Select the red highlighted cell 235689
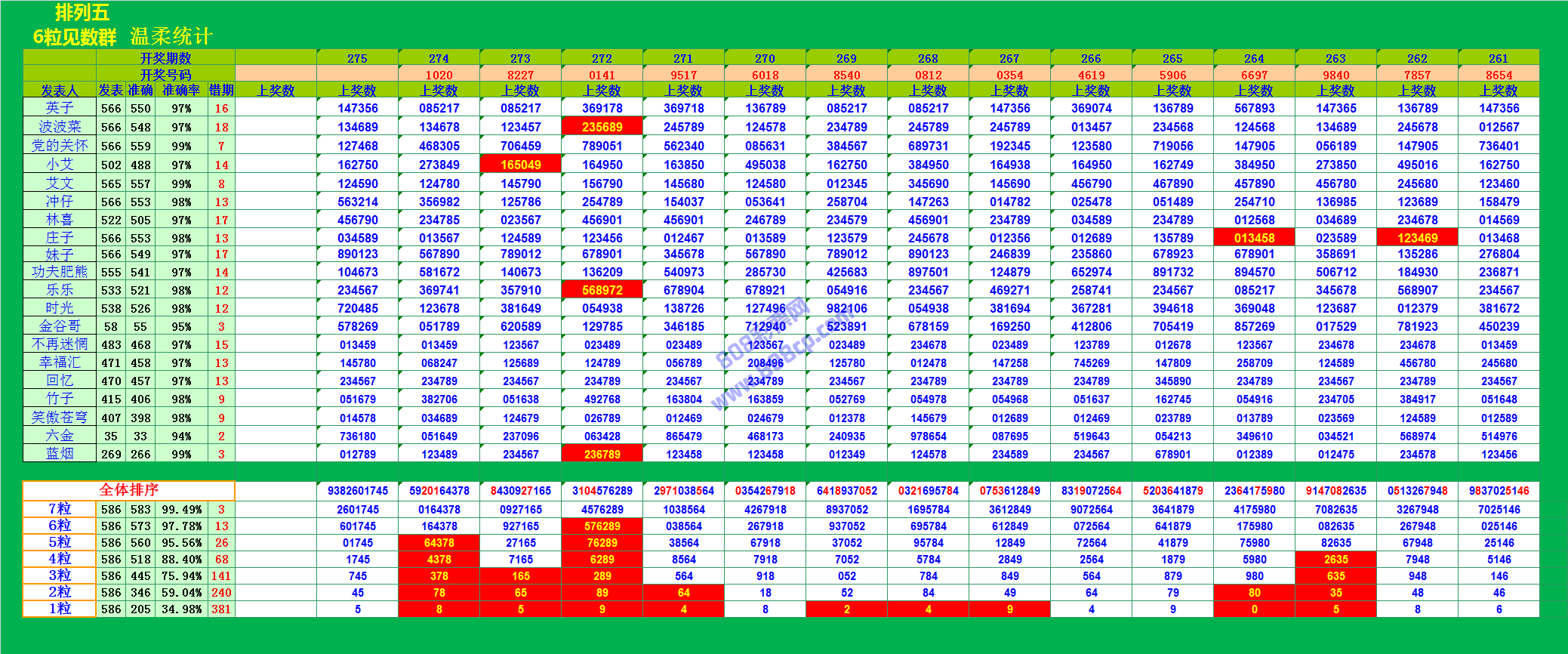The height and width of the screenshot is (654, 1568). coord(602,127)
